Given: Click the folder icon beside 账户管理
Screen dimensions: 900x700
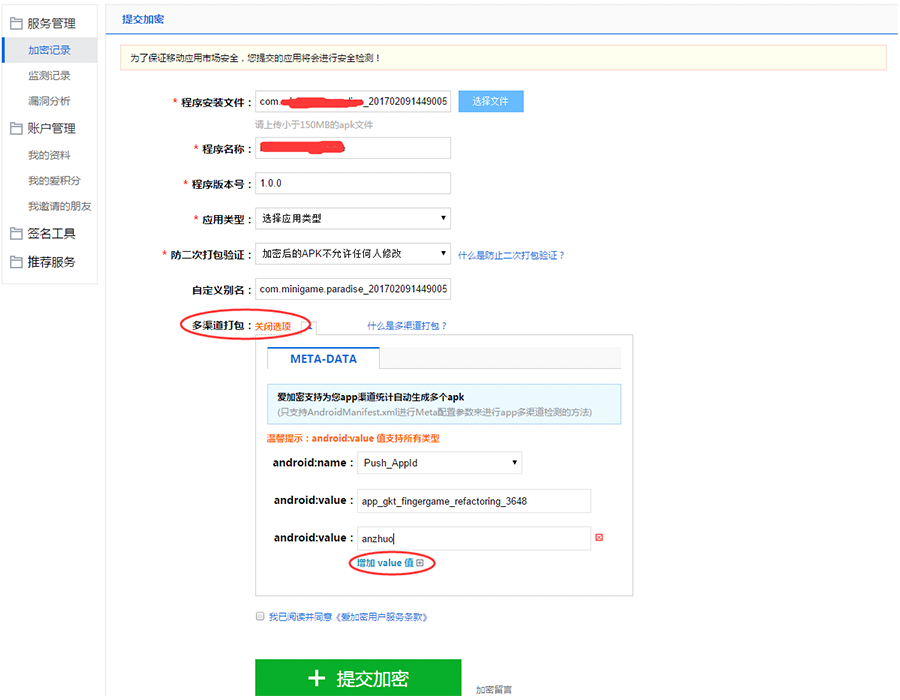Looking at the screenshot, I should coord(16,128).
